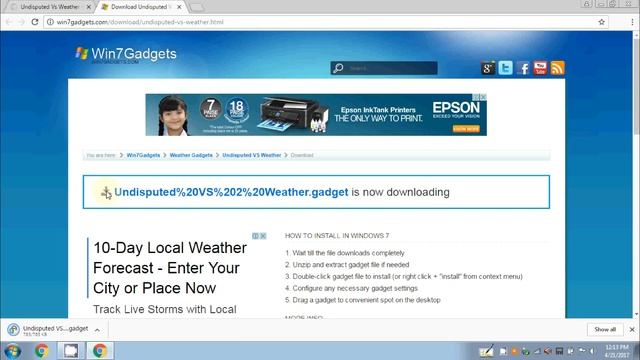Screen dimensions: 640x360
Task: Click the downloaded gadget file icon
Action: [13, 329]
